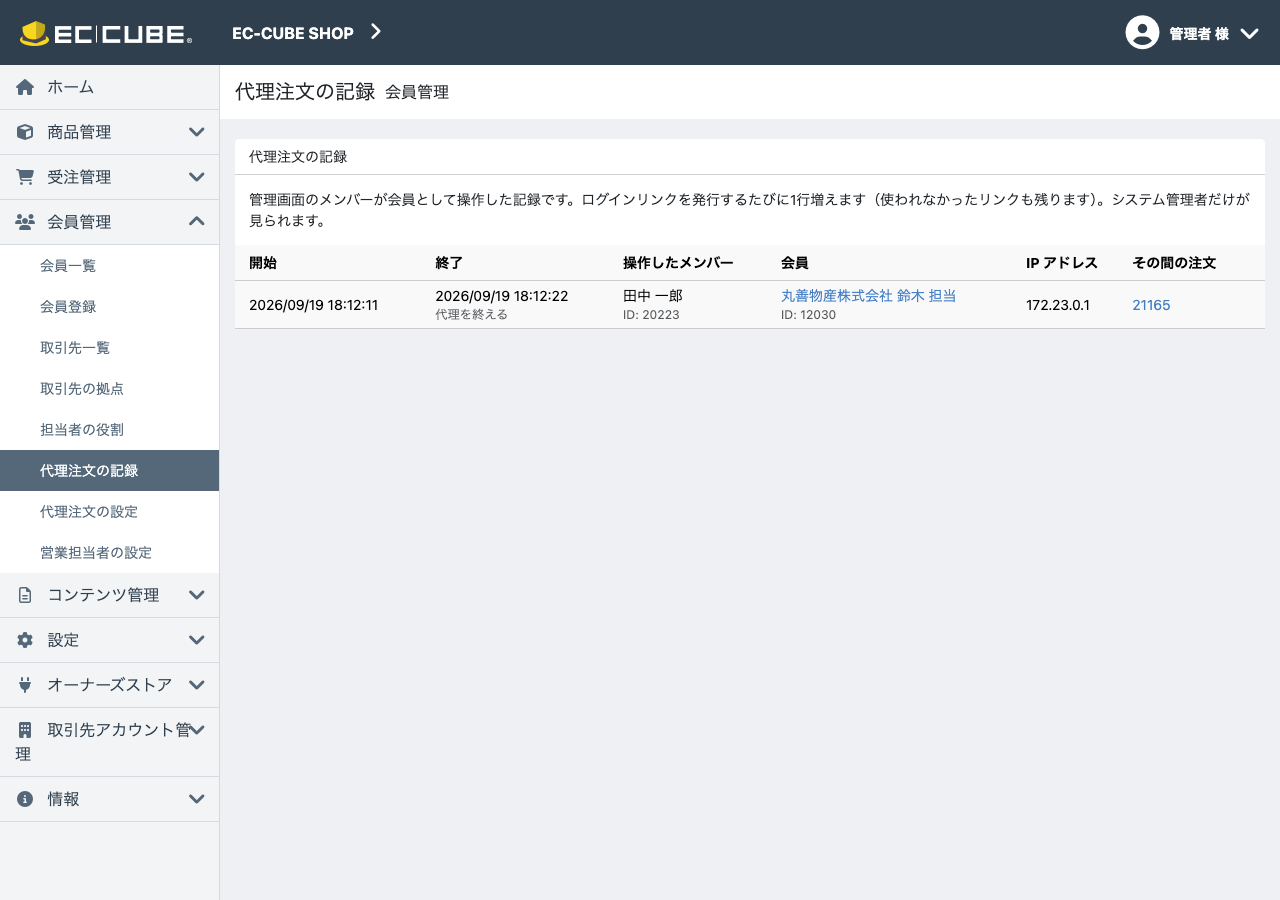1280x900 pixels.
Task: Expand the 受注管理 menu chevron
Action: pos(197,177)
